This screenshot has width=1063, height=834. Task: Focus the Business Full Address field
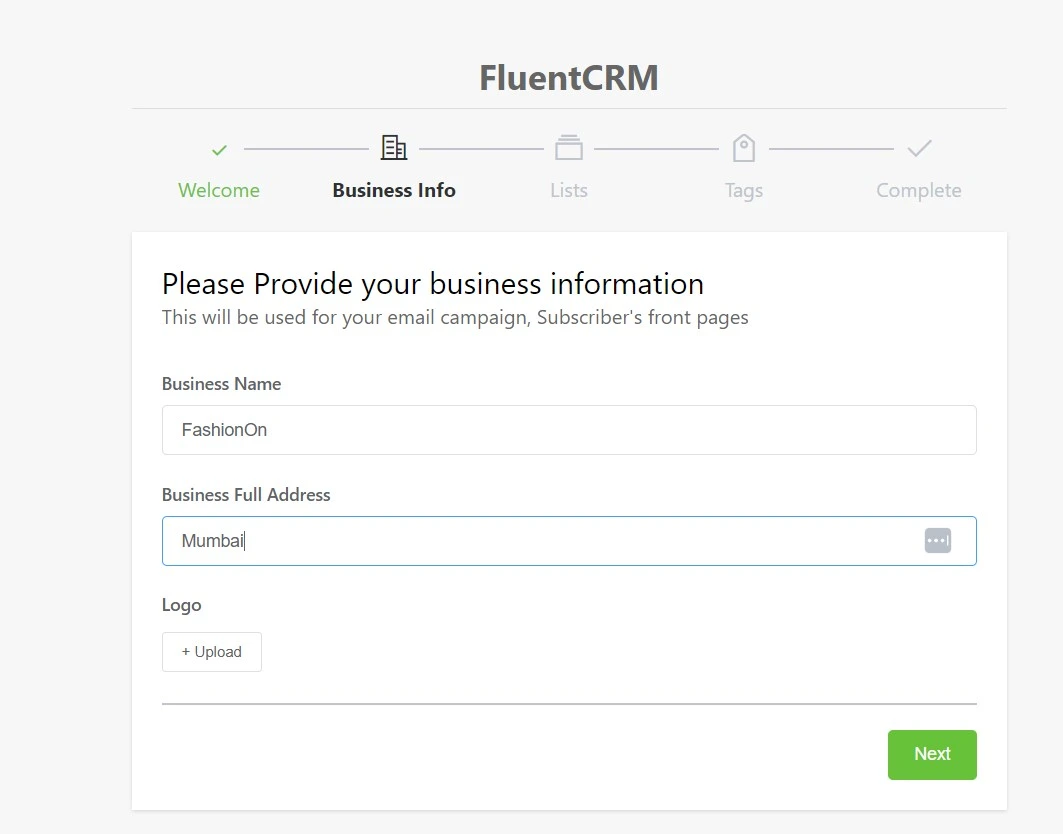(x=569, y=541)
